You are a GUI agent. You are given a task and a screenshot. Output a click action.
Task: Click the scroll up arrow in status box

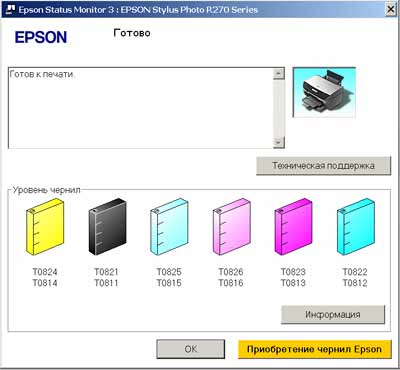click(x=279, y=74)
